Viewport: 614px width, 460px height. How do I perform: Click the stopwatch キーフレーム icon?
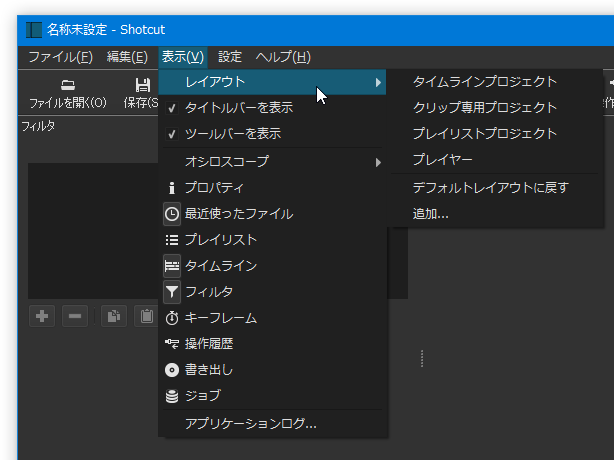pos(172,318)
